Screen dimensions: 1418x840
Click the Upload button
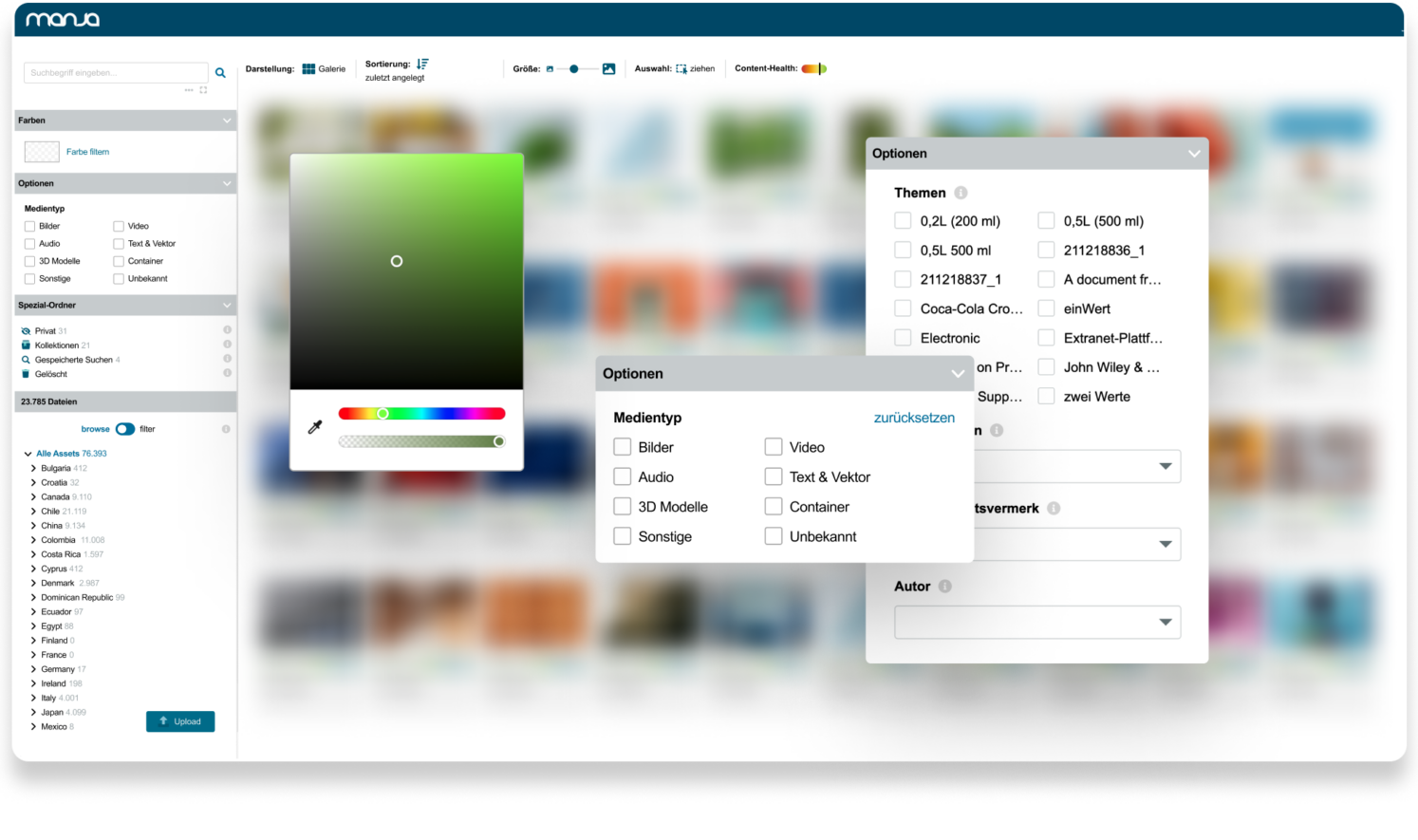pos(180,721)
